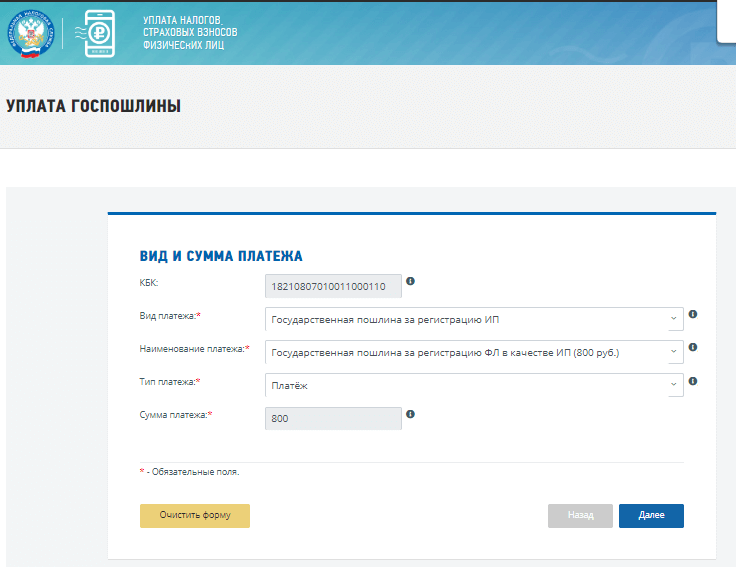Click info icon beside Тип платежа dropdown

tap(692, 381)
